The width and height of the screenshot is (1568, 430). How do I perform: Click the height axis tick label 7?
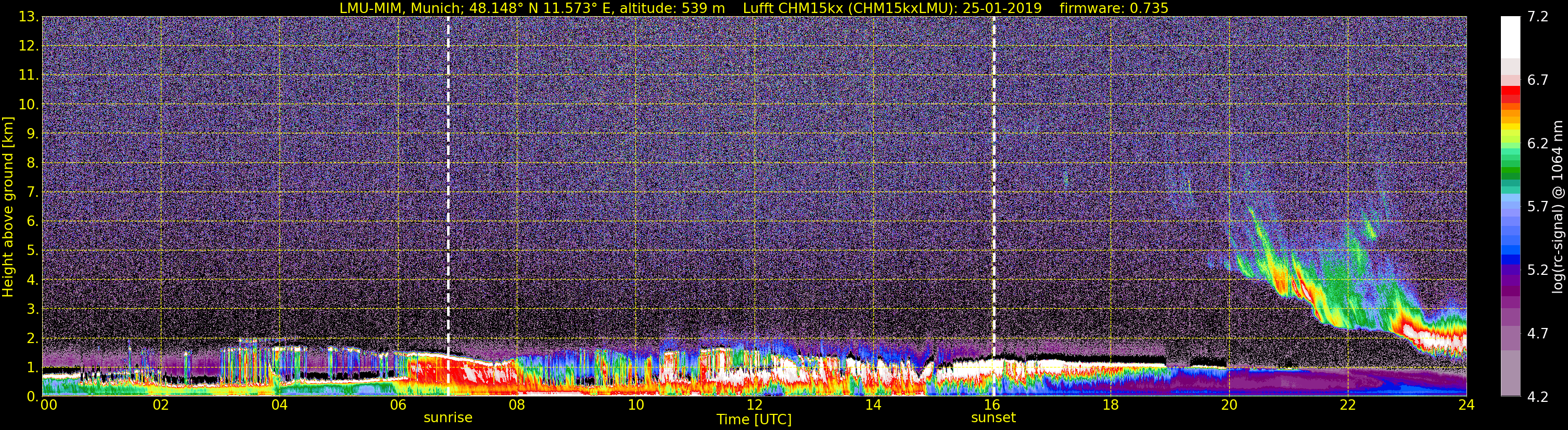tap(32, 193)
